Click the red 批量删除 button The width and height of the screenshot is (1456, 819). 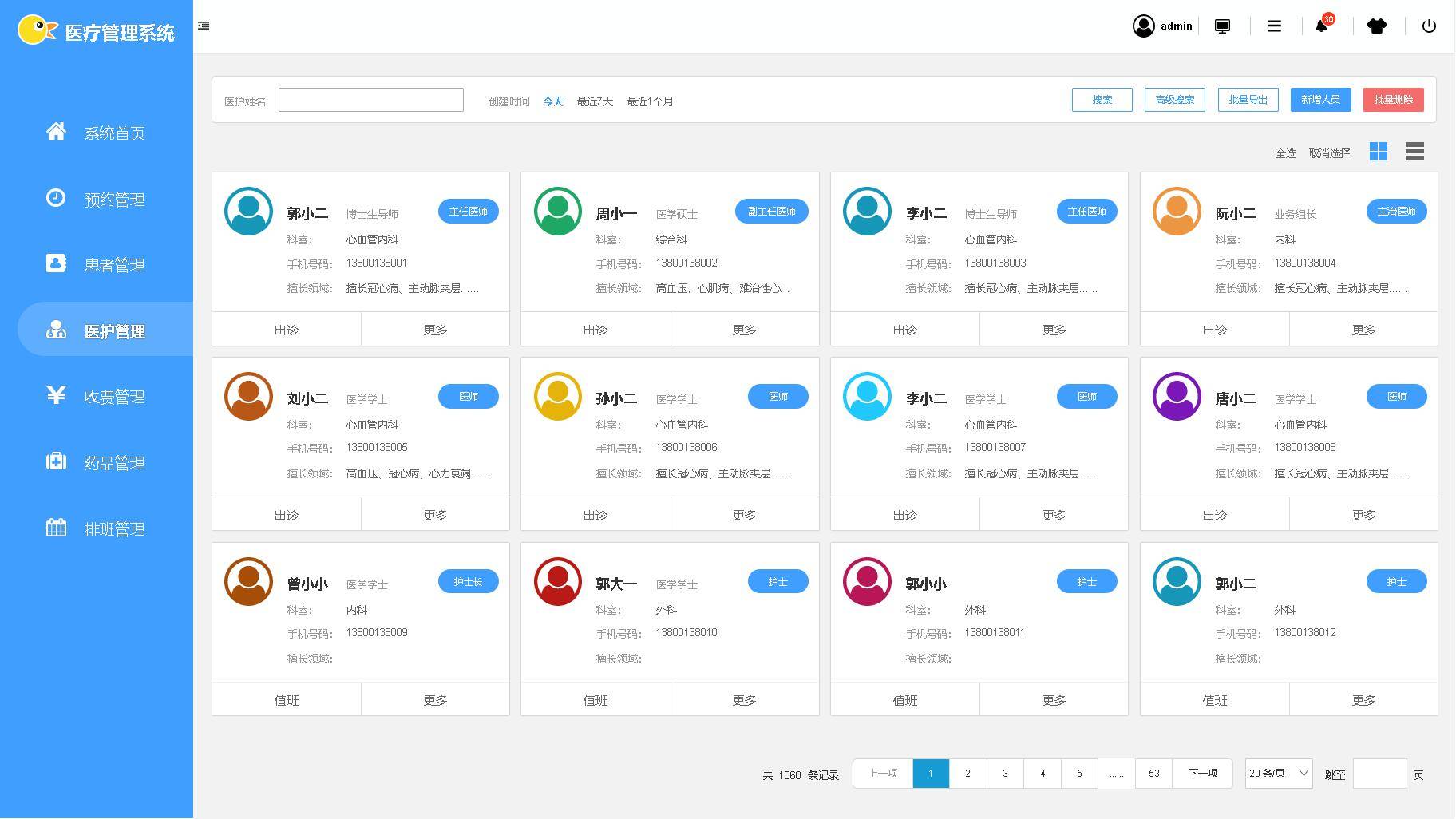pyautogui.click(x=1393, y=100)
